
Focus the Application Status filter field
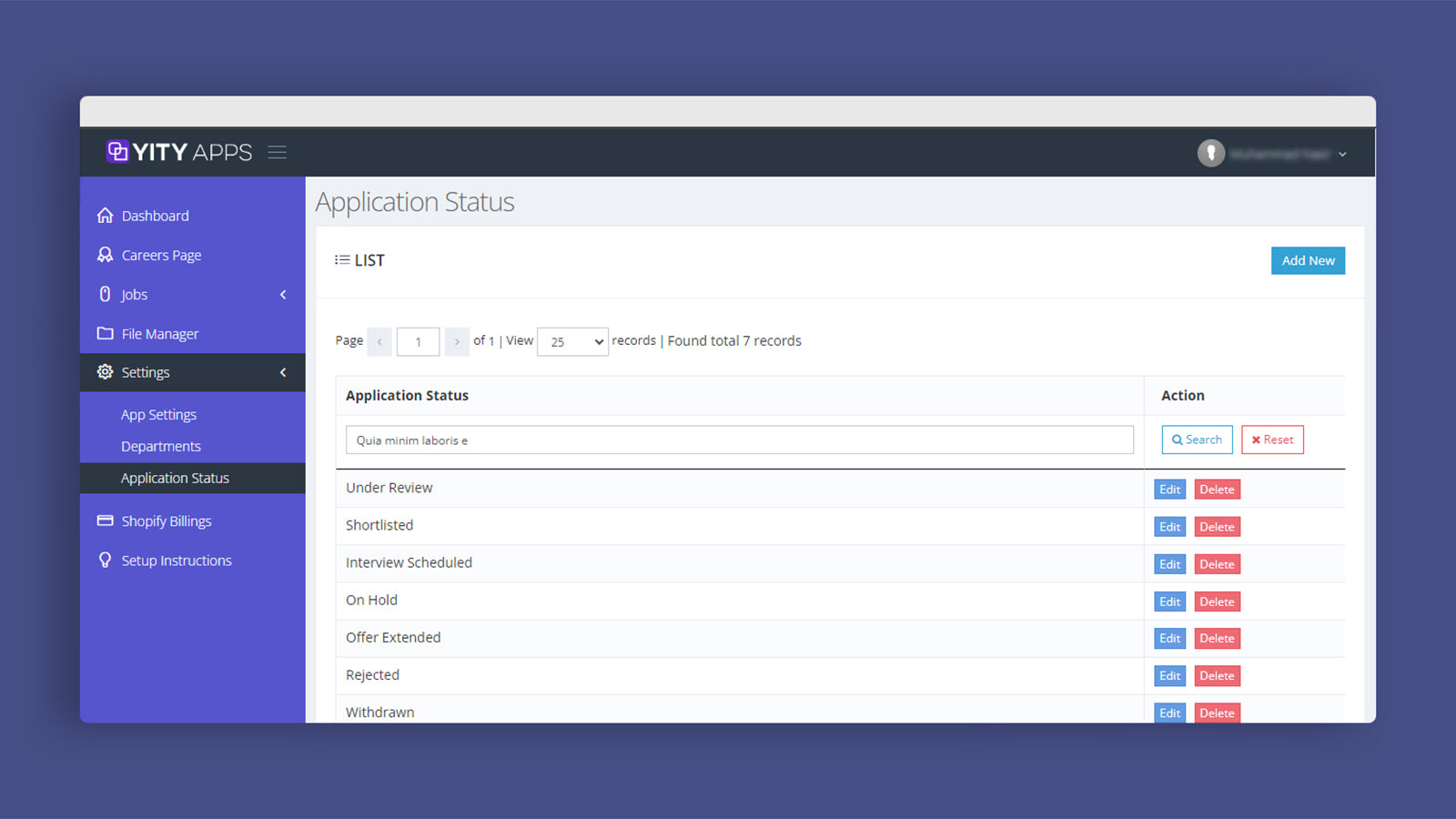[739, 440]
